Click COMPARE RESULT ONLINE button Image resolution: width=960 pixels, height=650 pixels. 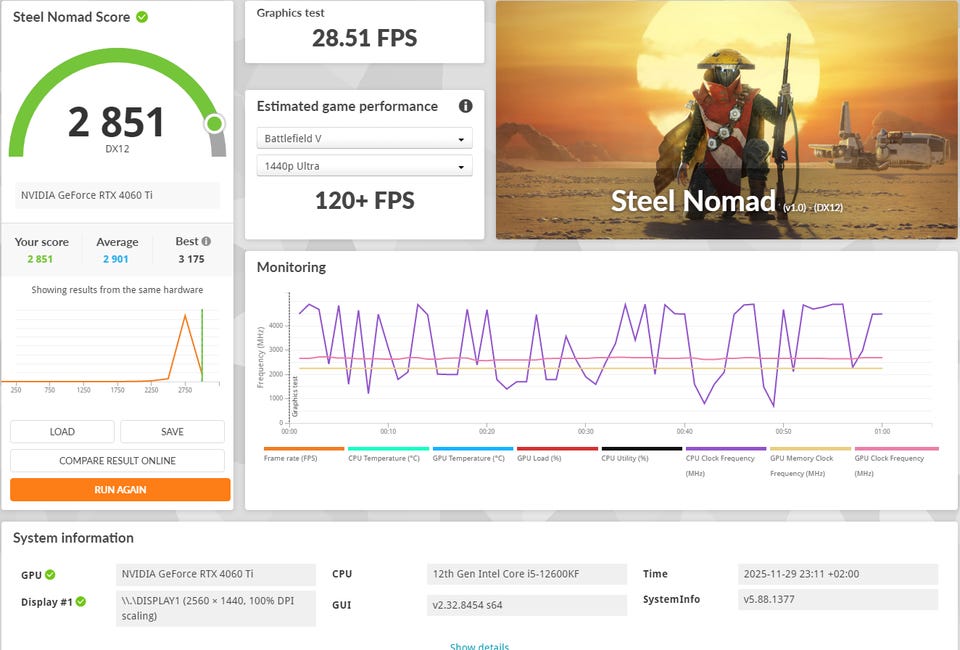point(118,460)
